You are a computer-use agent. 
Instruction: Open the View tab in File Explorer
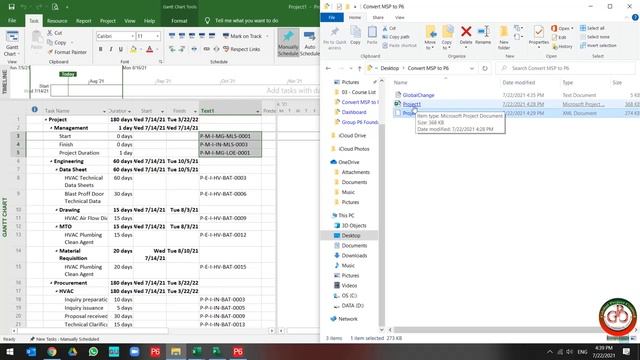coord(400,18)
